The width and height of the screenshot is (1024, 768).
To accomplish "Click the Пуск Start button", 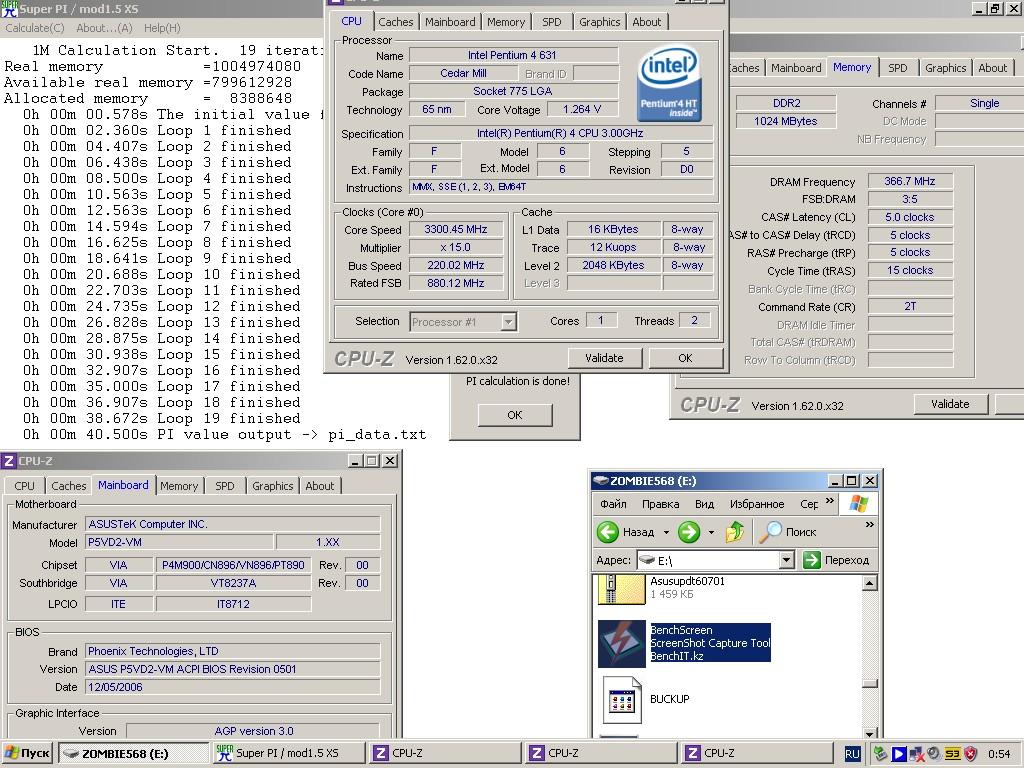I will (27, 754).
